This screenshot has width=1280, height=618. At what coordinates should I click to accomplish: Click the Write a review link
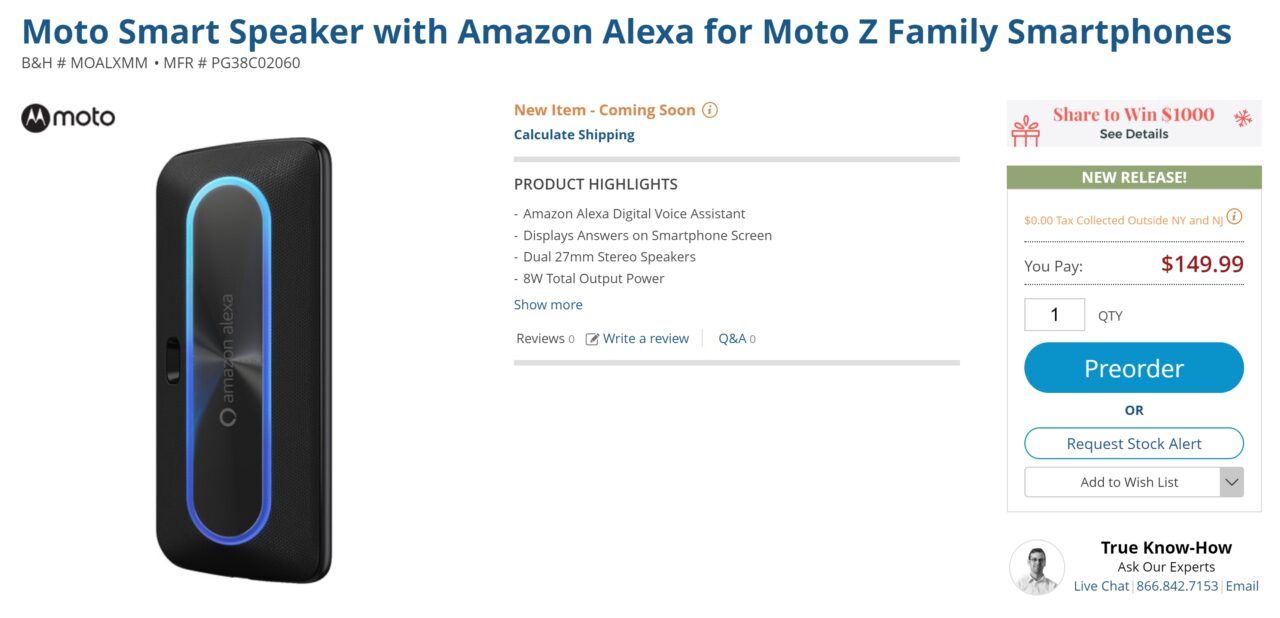(x=645, y=339)
